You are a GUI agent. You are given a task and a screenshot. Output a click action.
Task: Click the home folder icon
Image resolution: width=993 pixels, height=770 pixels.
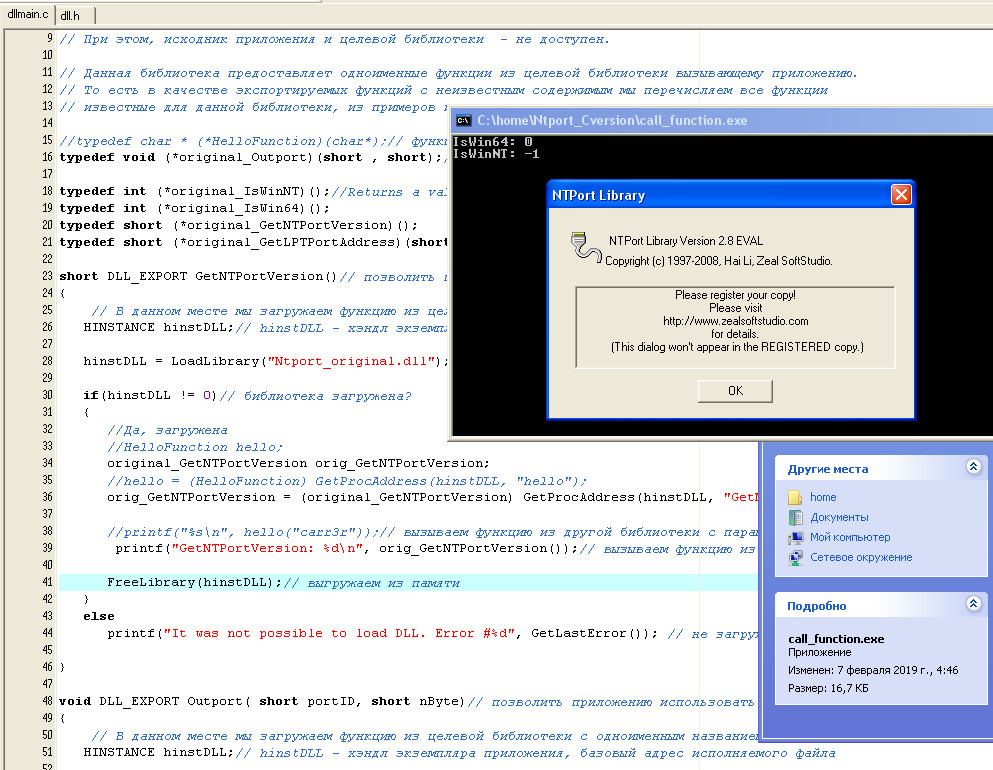click(x=795, y=497)
